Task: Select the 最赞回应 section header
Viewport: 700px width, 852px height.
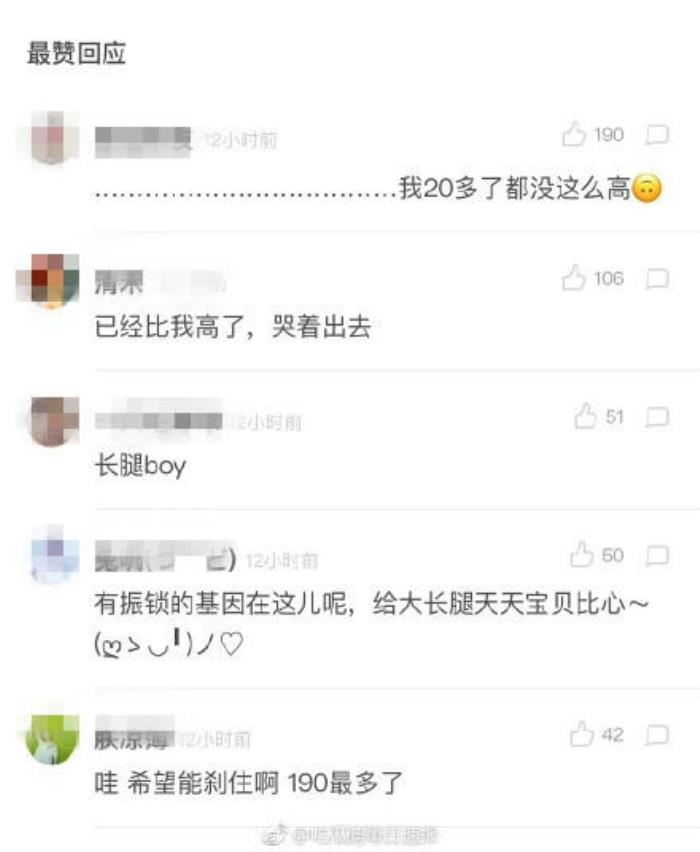Action: pyautogui.click(x=77, y=53)
